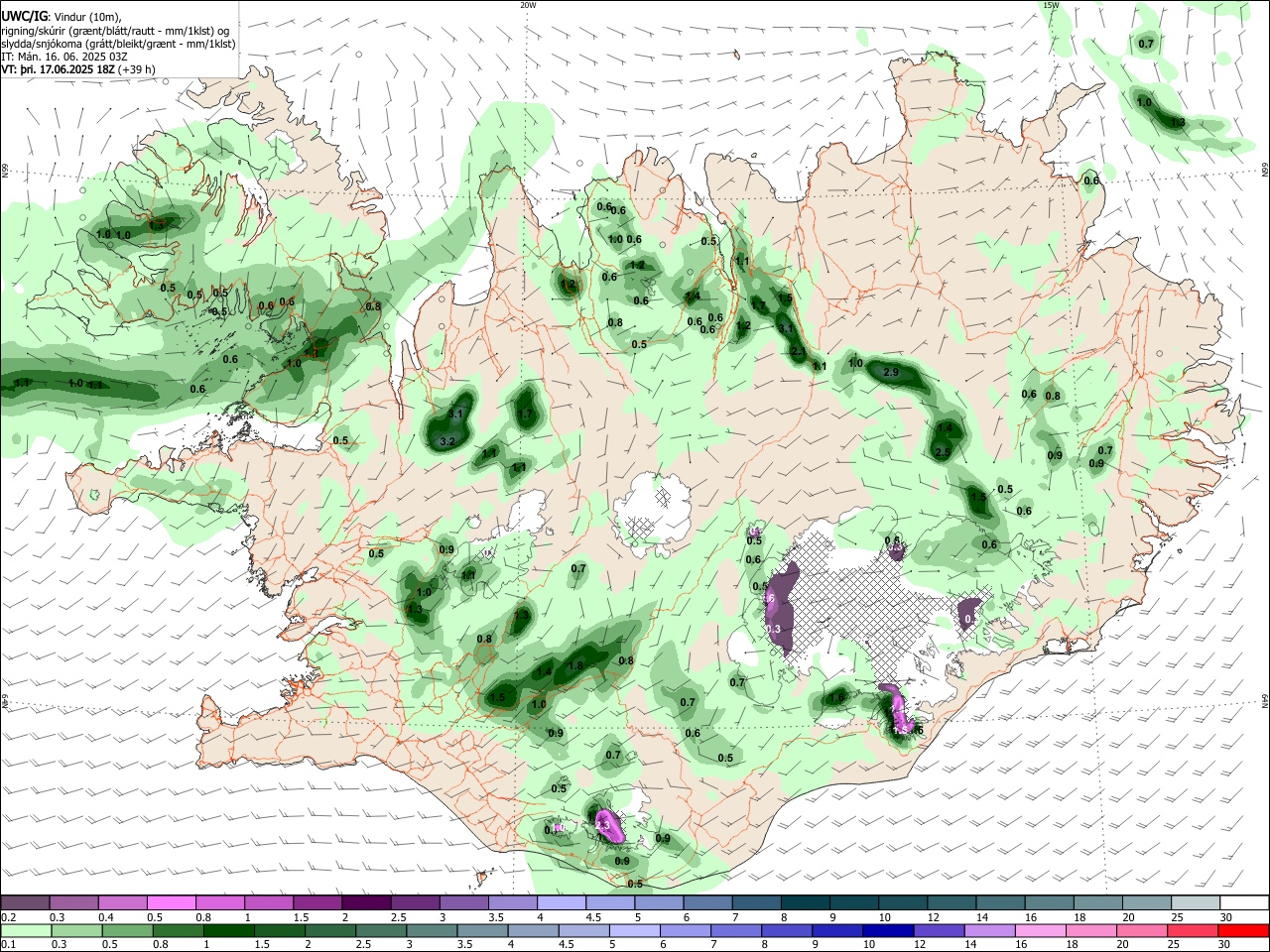The width and height of the screenshot is (1270, 952).
Task: Click the '0.2' label in the sleet legend
Action: (8, 917)
